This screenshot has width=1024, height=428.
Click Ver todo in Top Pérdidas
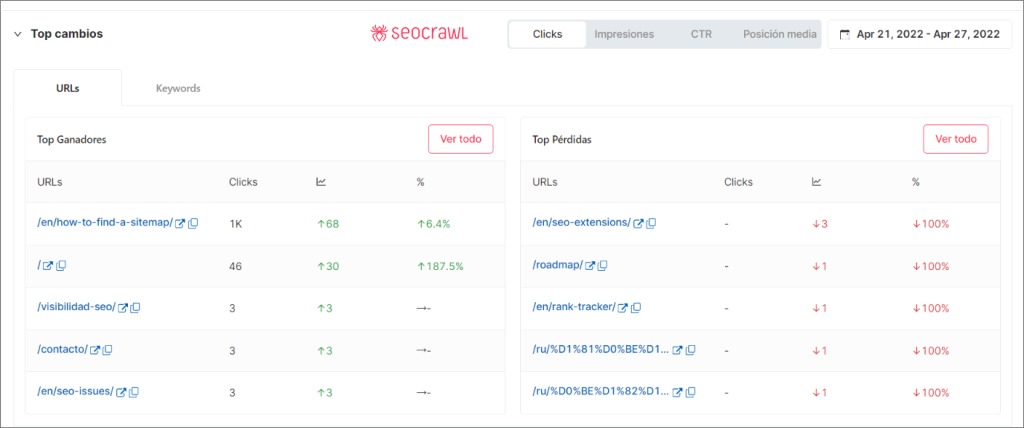click(x=955, y=139)
